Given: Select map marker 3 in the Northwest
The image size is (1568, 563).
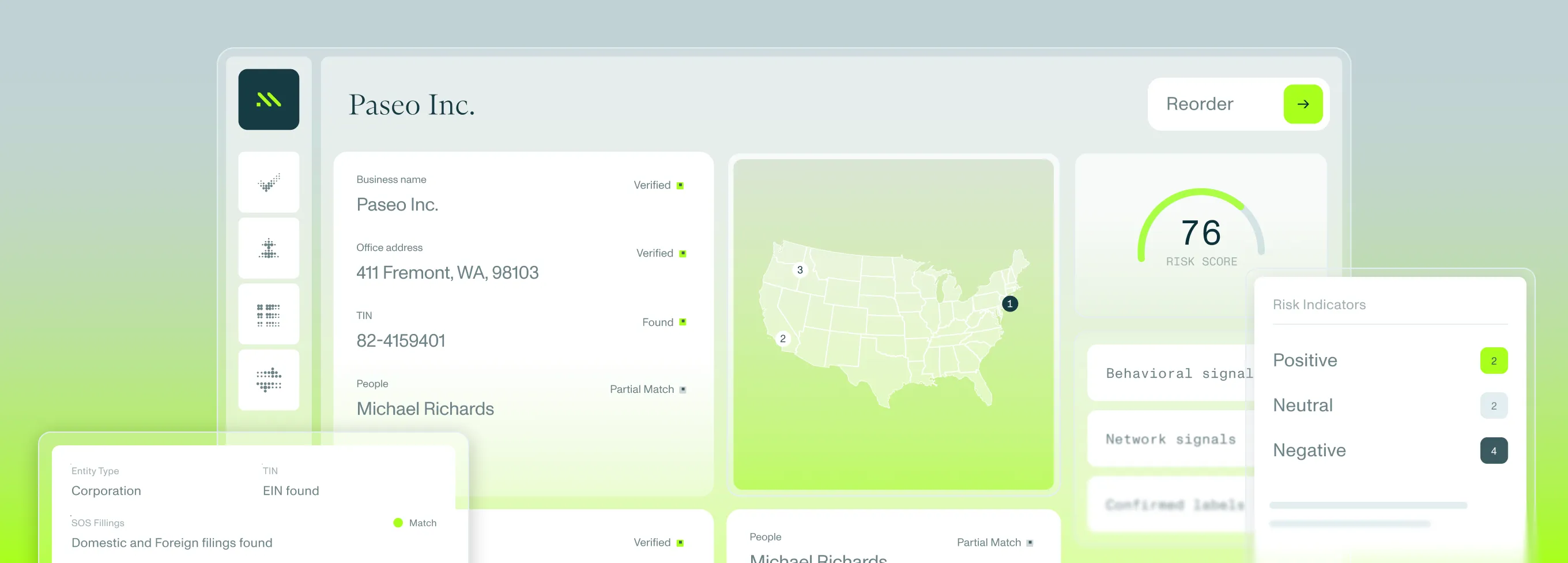Looking at the screenshot, I should [800, 270].
